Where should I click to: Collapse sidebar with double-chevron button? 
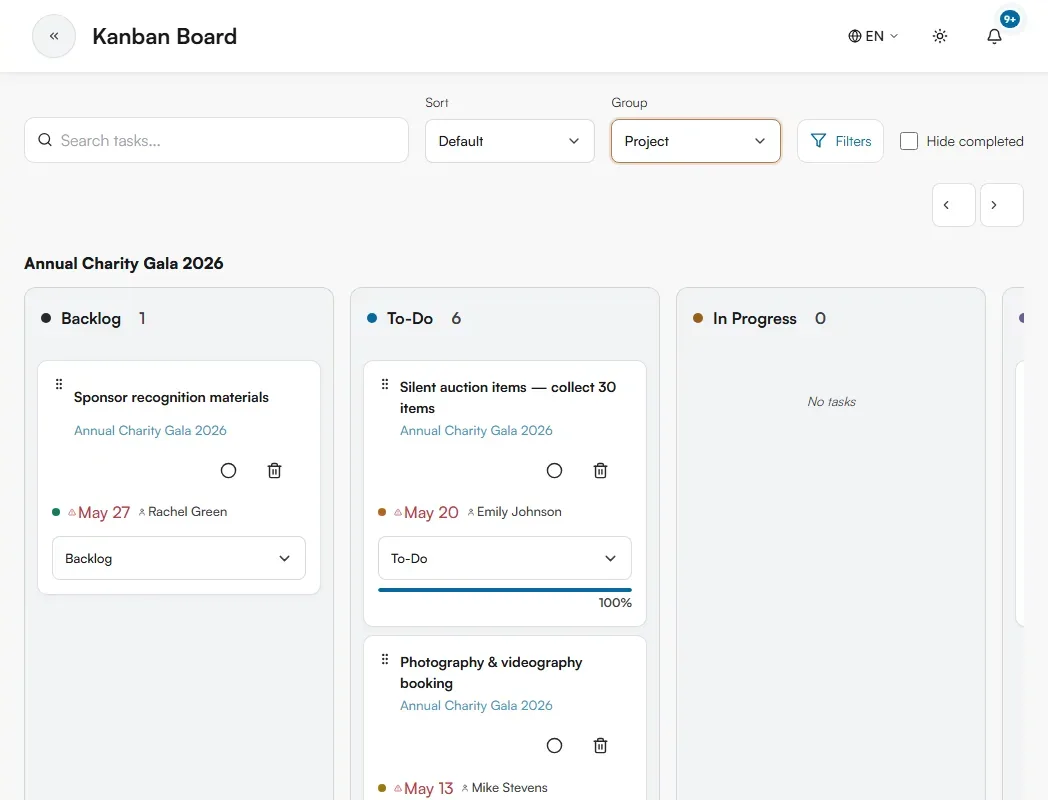(54, 36)
